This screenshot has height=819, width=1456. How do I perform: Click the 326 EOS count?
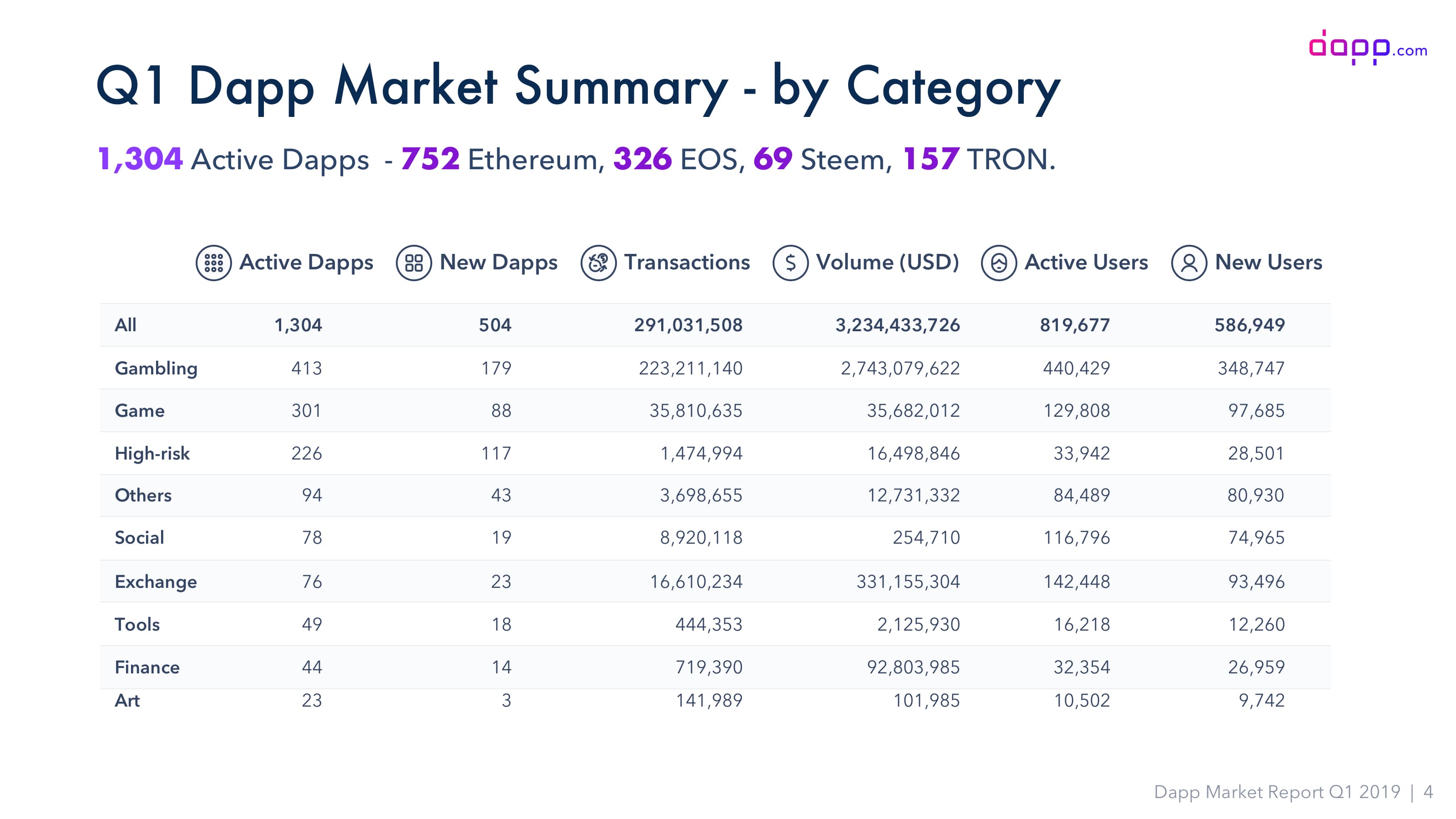(642, 159)
